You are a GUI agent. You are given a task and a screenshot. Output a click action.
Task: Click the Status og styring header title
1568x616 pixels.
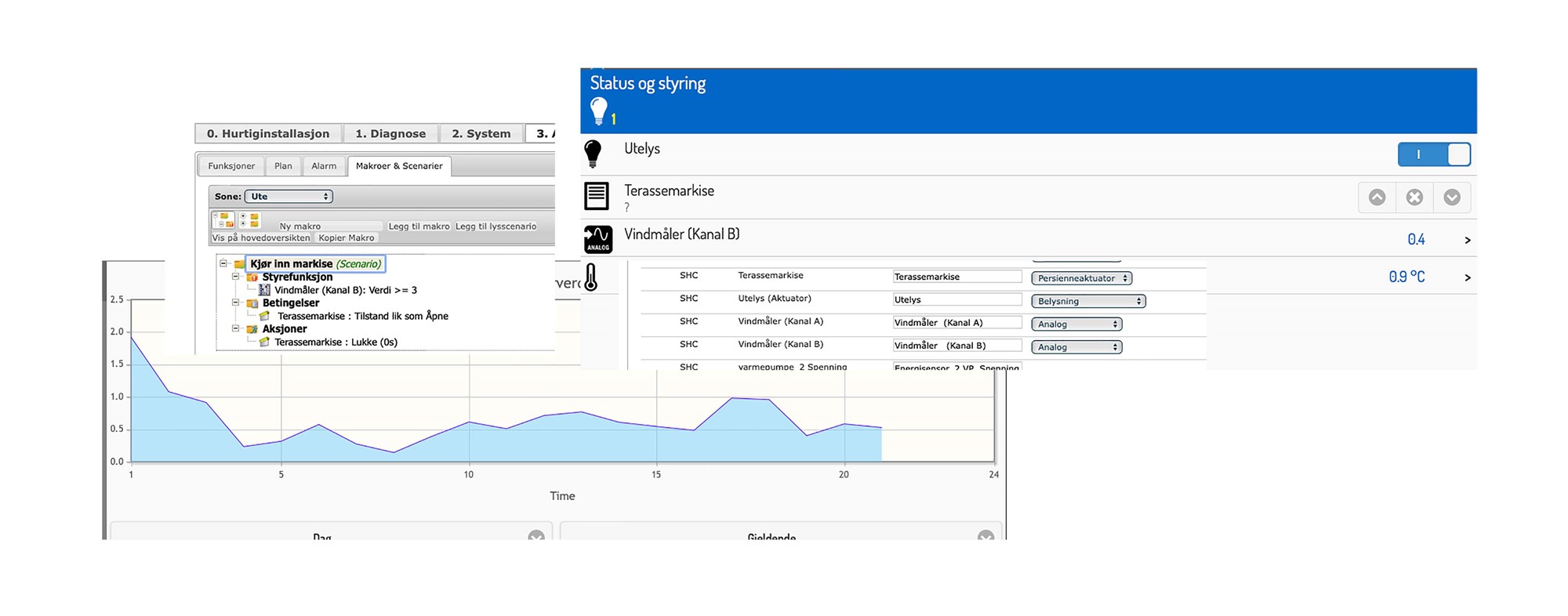648,84
